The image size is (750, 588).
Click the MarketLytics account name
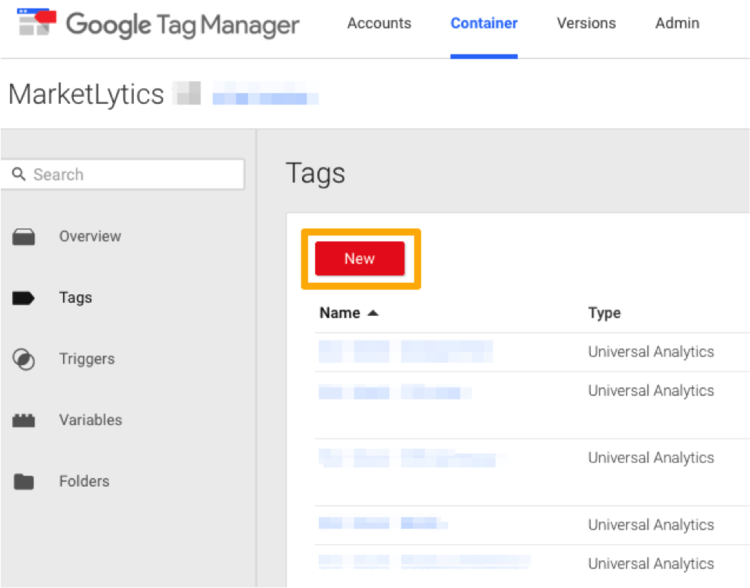click(x=86, y=94)
